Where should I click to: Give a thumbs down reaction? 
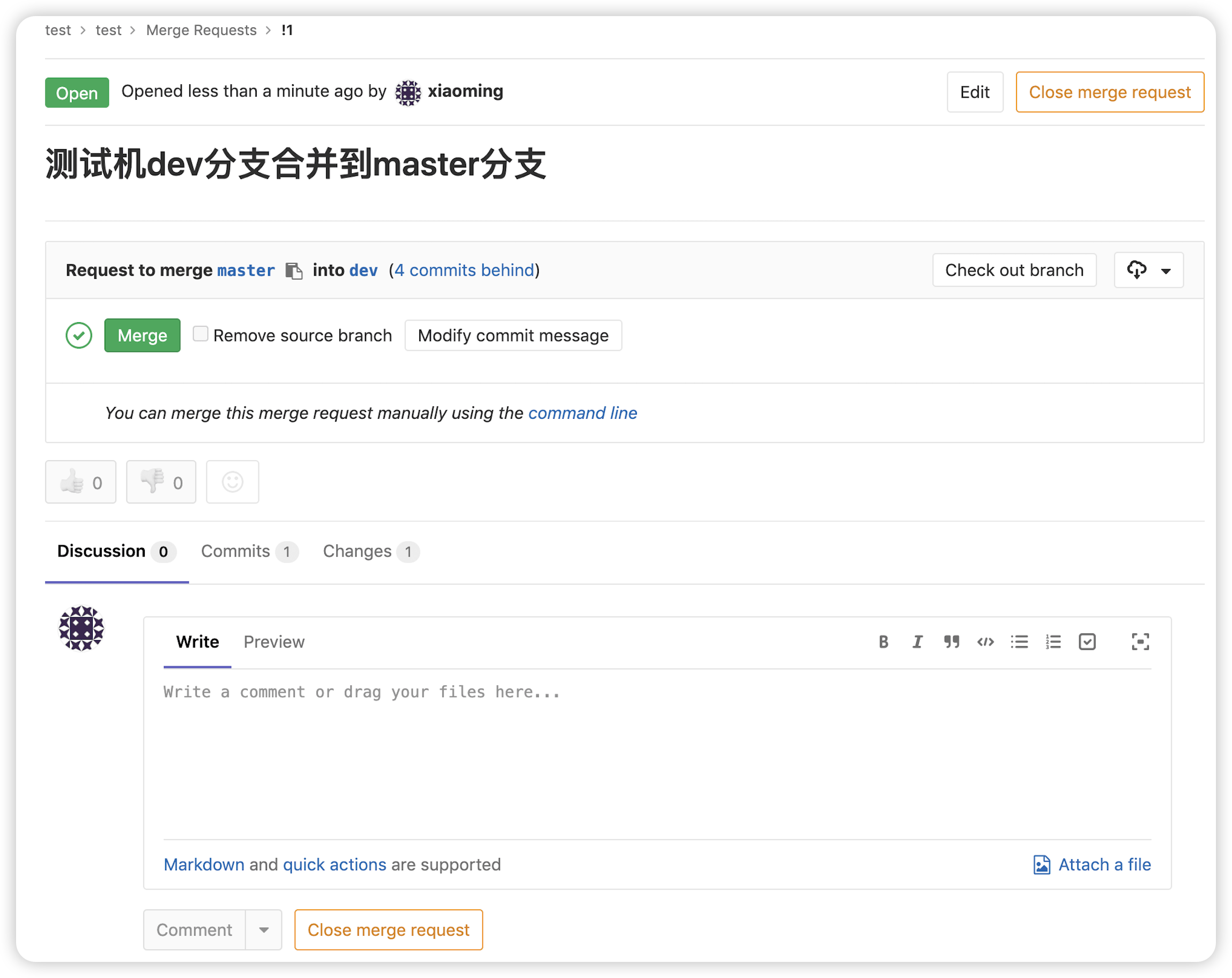point(161,482)
